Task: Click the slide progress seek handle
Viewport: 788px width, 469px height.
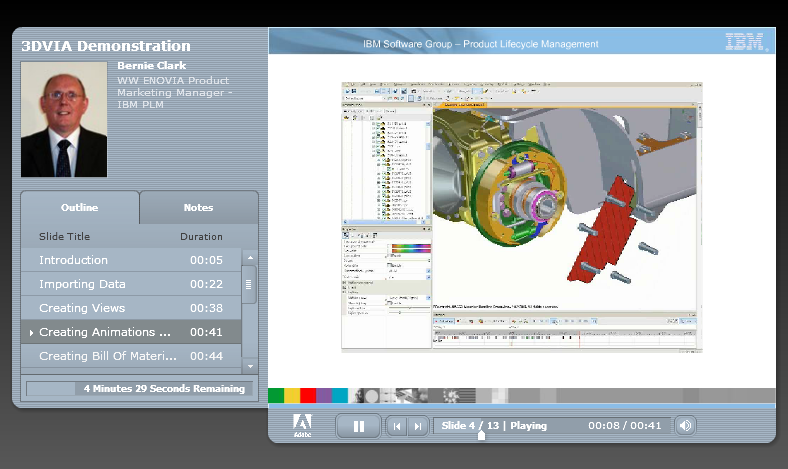Action: point(481,435)
